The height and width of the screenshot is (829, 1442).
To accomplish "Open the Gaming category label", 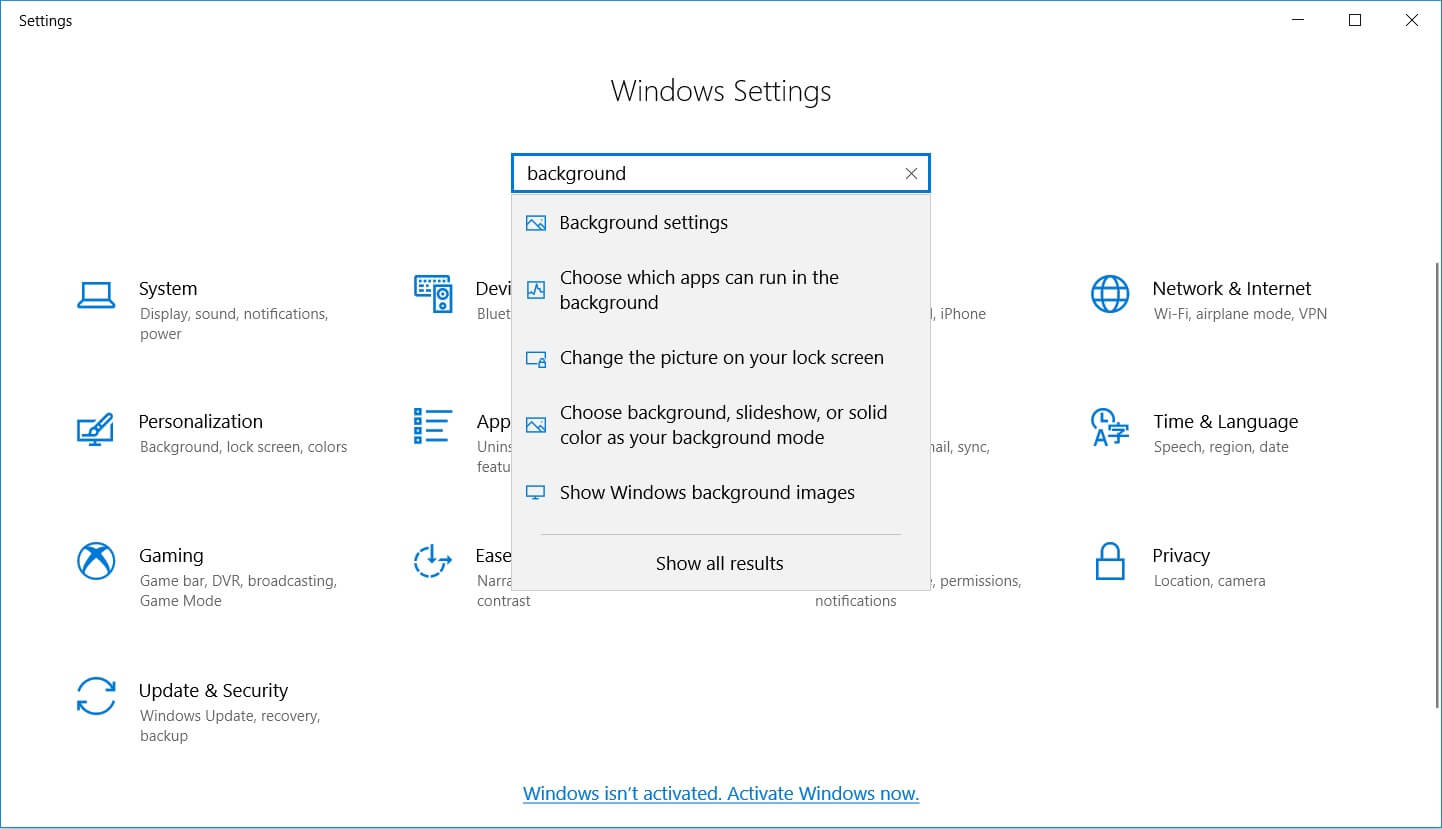I will 171,556.
